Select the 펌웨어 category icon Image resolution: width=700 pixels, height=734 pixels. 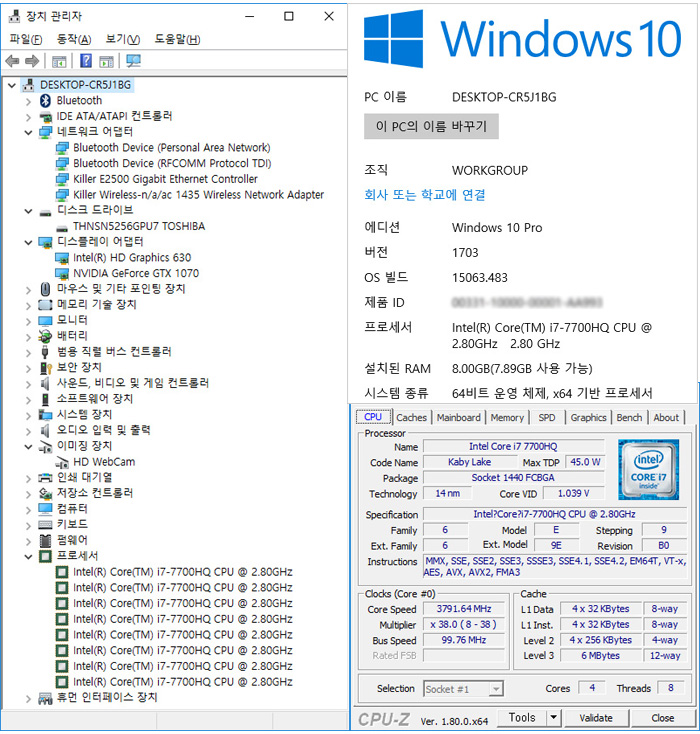(45, 540)
